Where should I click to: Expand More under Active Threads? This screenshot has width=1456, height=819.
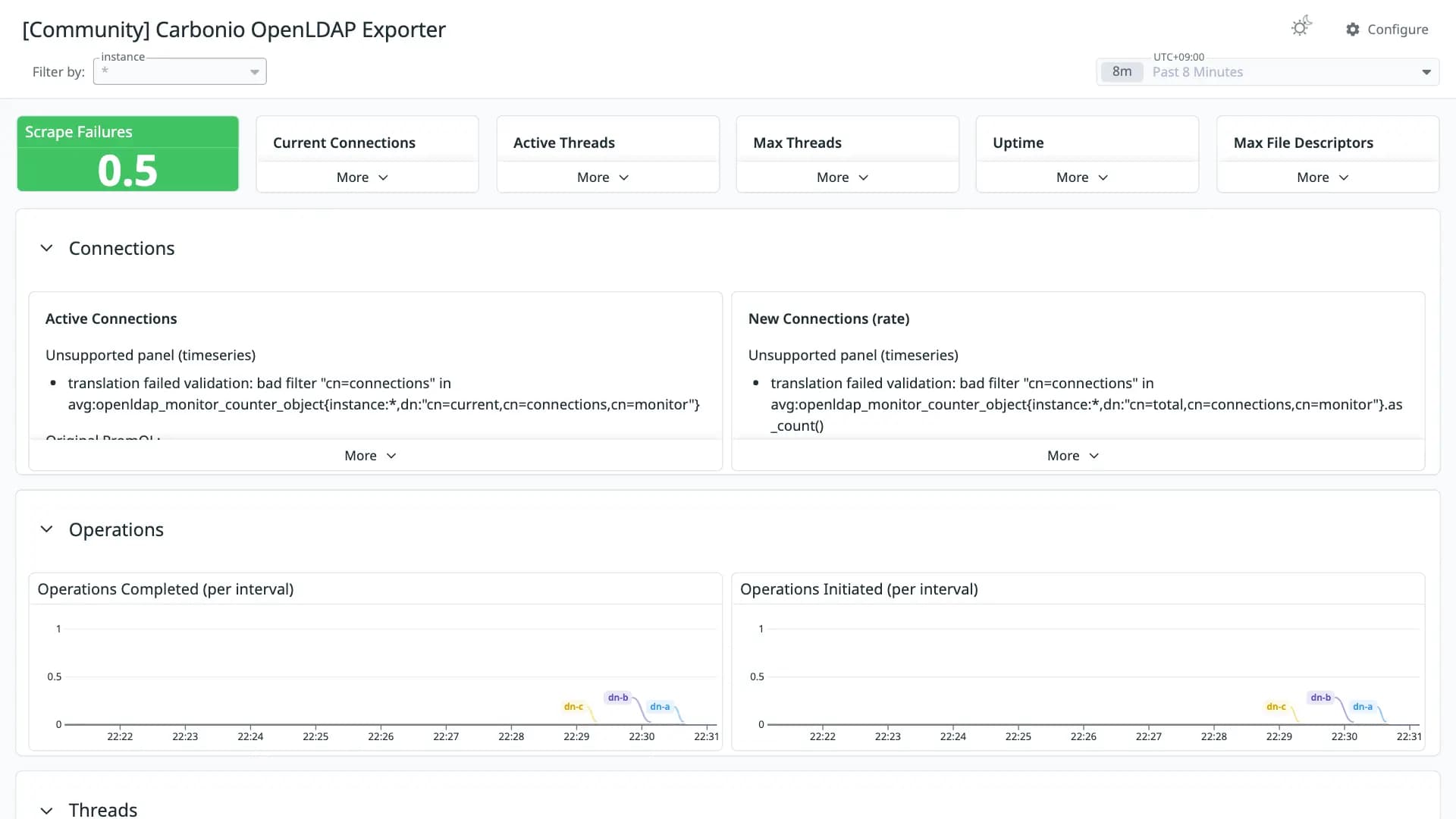(x=603, y=177)
